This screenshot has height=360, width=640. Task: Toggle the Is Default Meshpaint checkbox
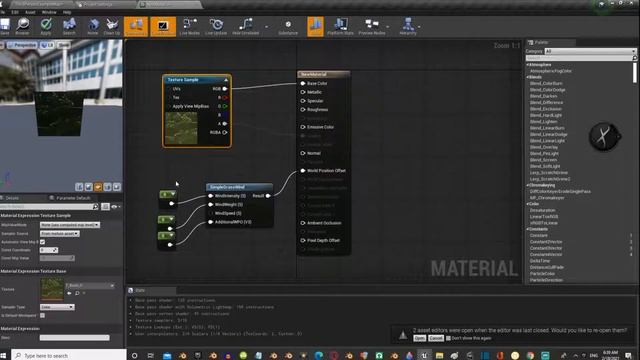click(x=42, y=316)
